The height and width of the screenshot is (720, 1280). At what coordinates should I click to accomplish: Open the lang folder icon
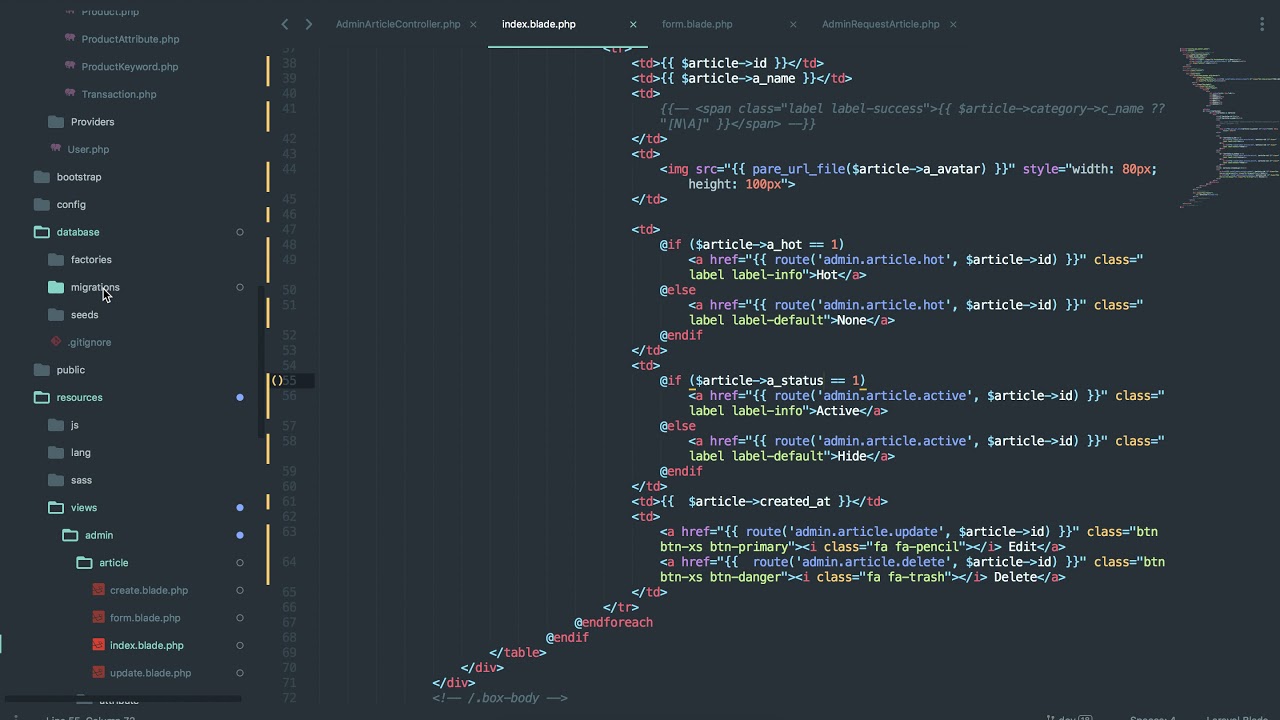tap(56, 452)
